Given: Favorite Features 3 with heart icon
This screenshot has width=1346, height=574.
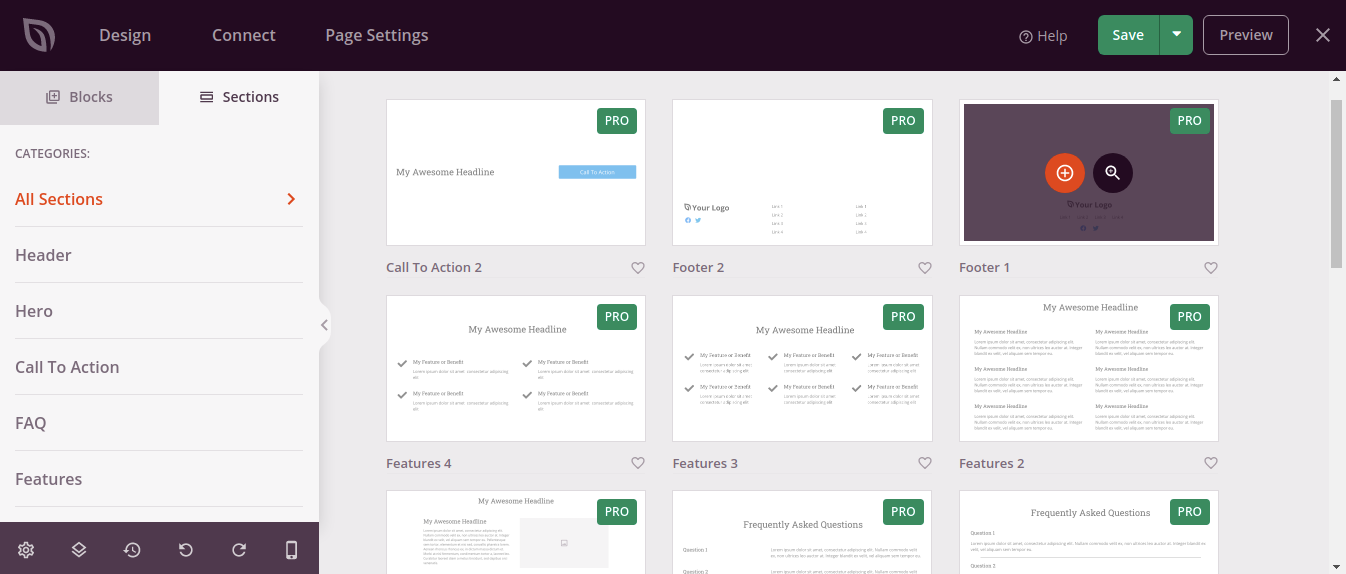Looking at the screenshot, I should [925, 464].
